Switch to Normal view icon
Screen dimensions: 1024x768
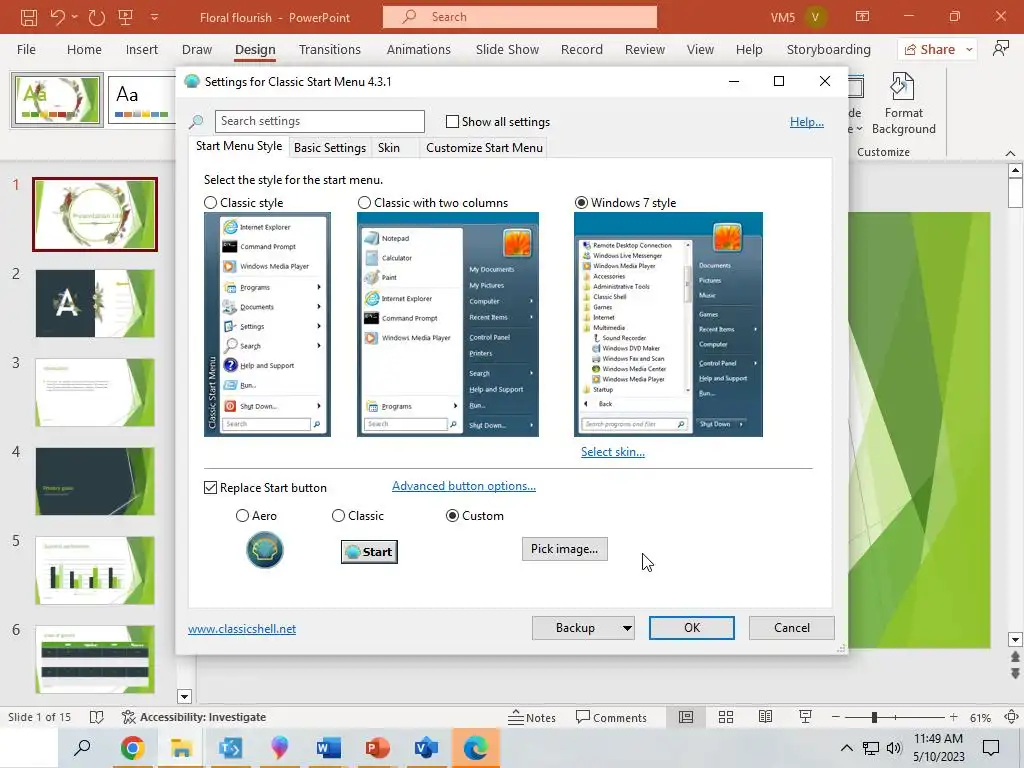[686, 717]
